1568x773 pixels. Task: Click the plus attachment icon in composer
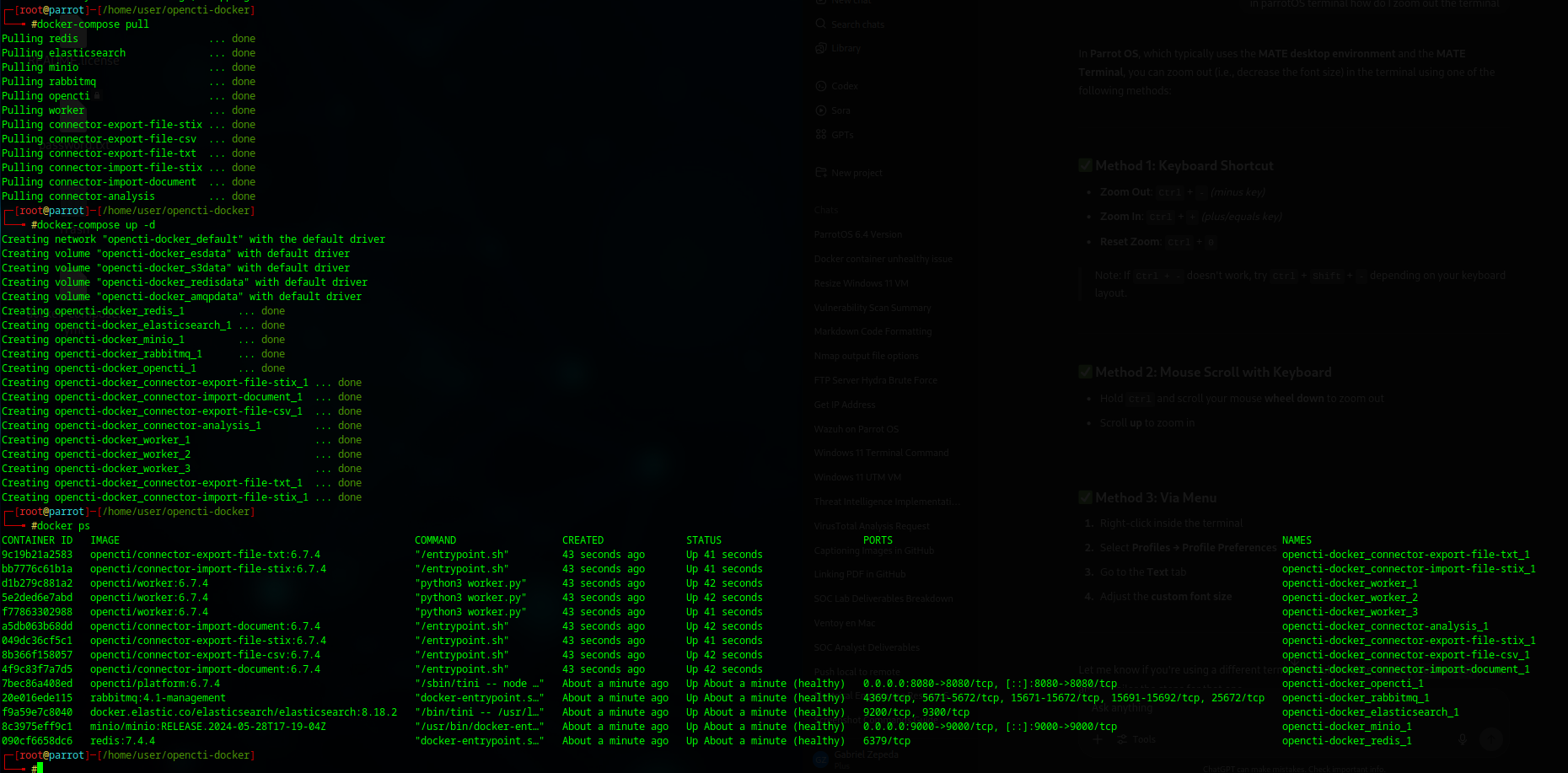coord(1098,739)
